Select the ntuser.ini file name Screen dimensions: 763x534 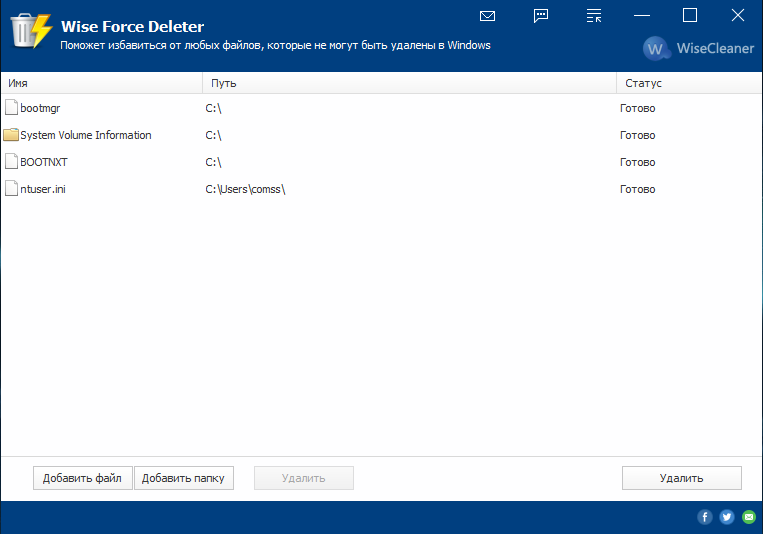43,189
